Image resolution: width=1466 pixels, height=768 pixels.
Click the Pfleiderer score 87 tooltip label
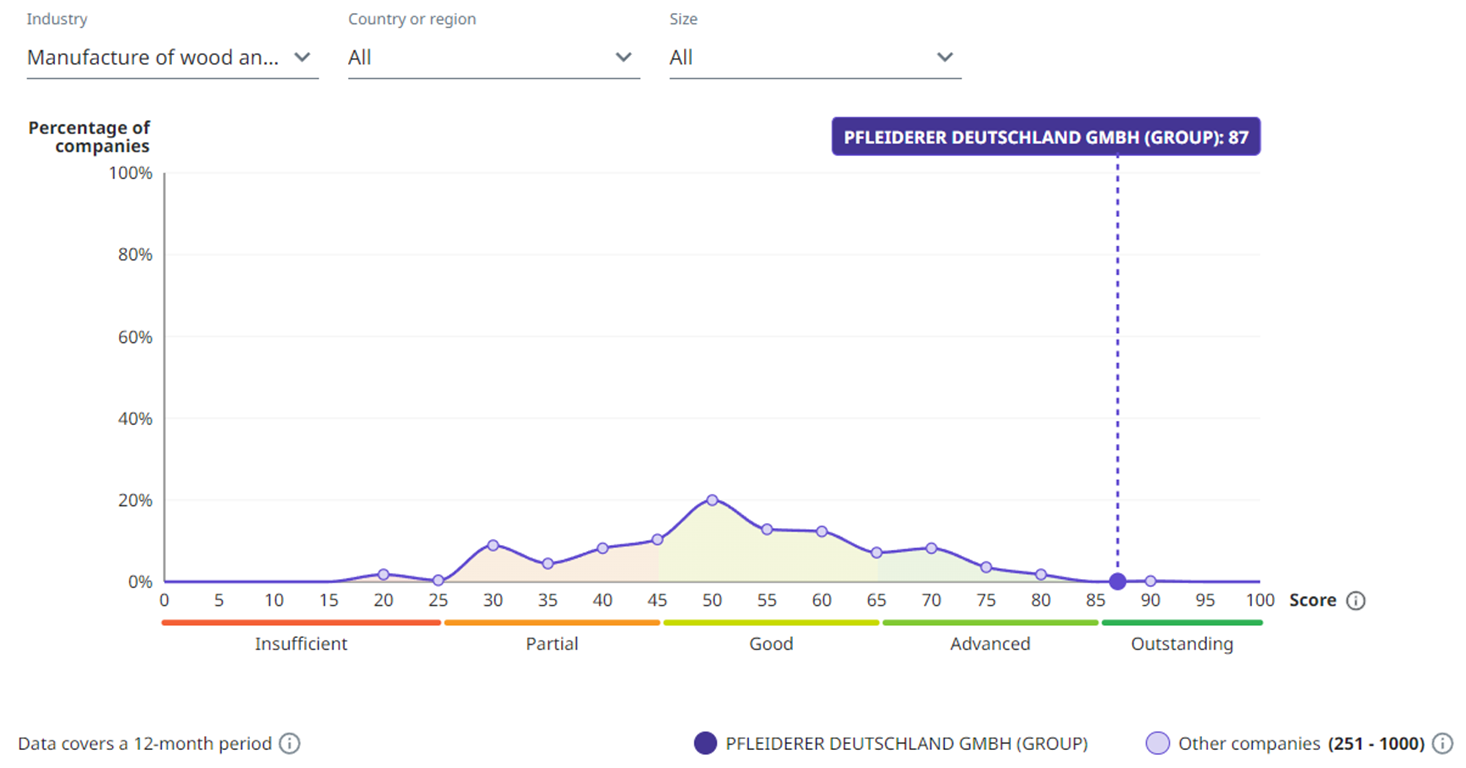click(x=1046, y=137)
